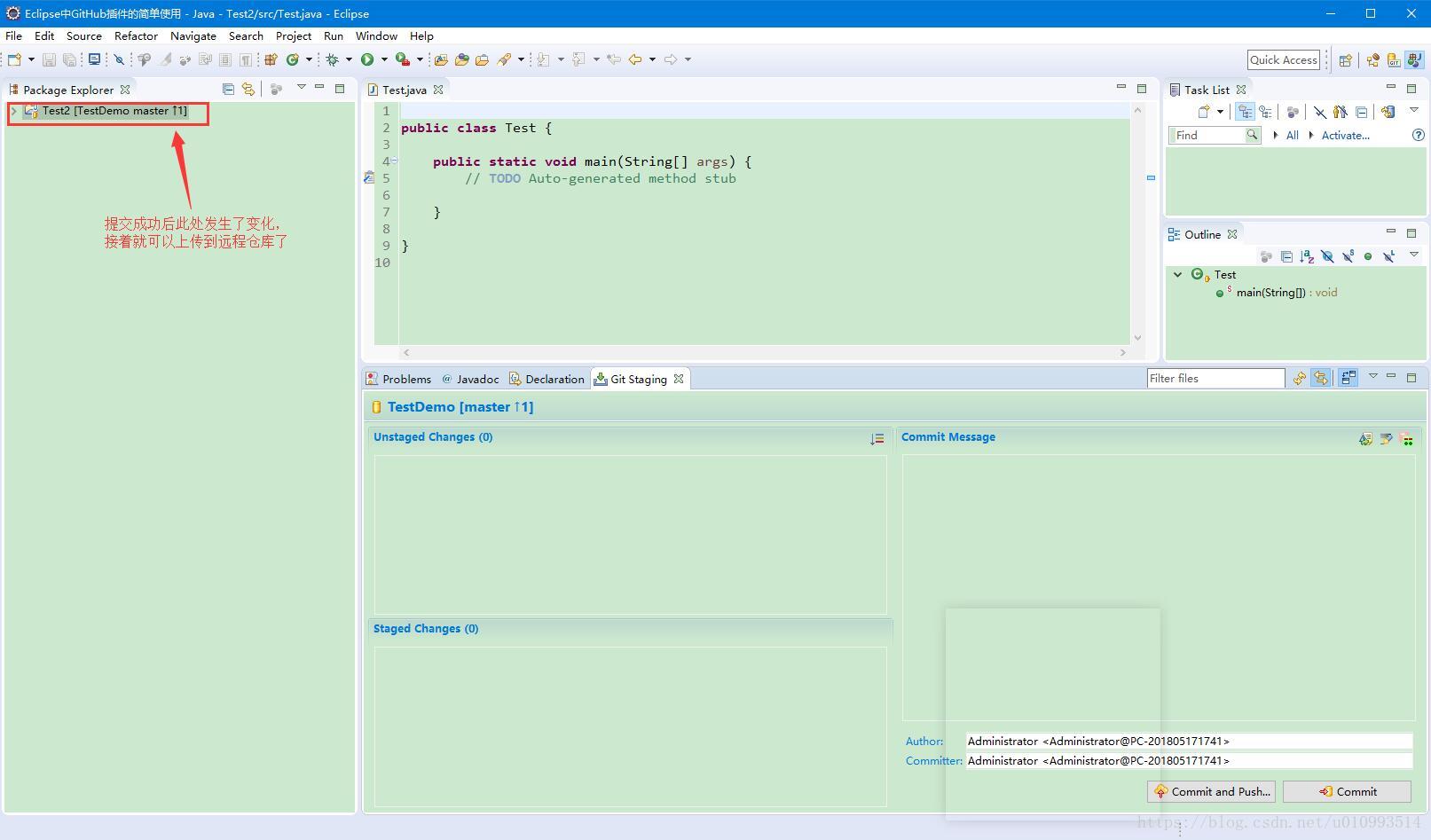Click the Open Perspective icon
Viewport: 1431px width, 840px height.
(1345, 60)
